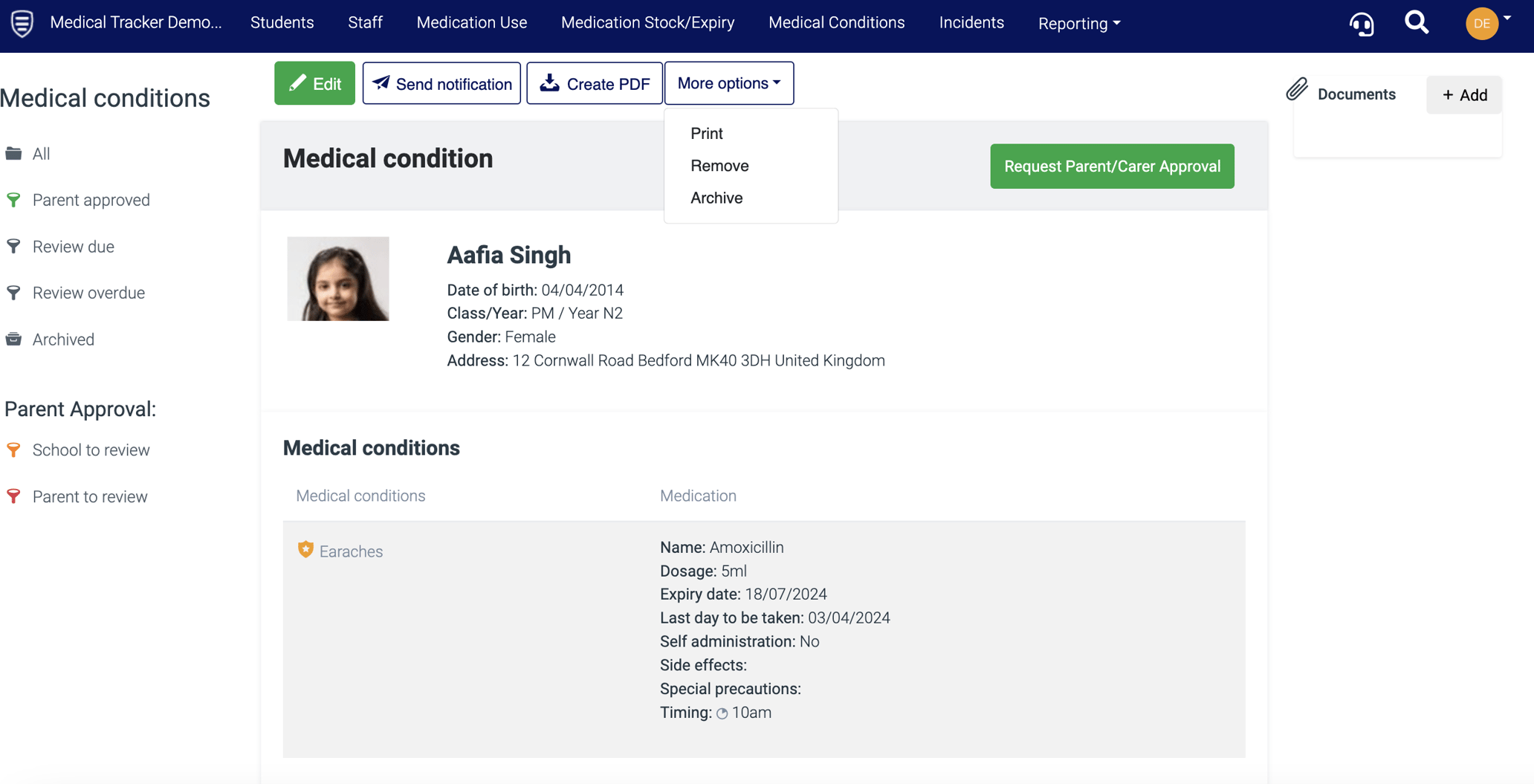Filter by Review overdue
Screen dimensions: 1534x784
(88, 293)
